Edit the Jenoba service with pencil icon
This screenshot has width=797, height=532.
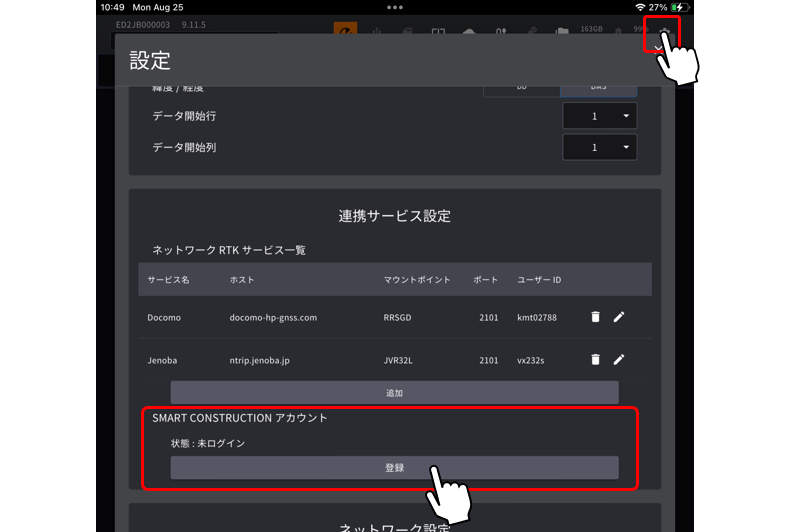[619, 360]
